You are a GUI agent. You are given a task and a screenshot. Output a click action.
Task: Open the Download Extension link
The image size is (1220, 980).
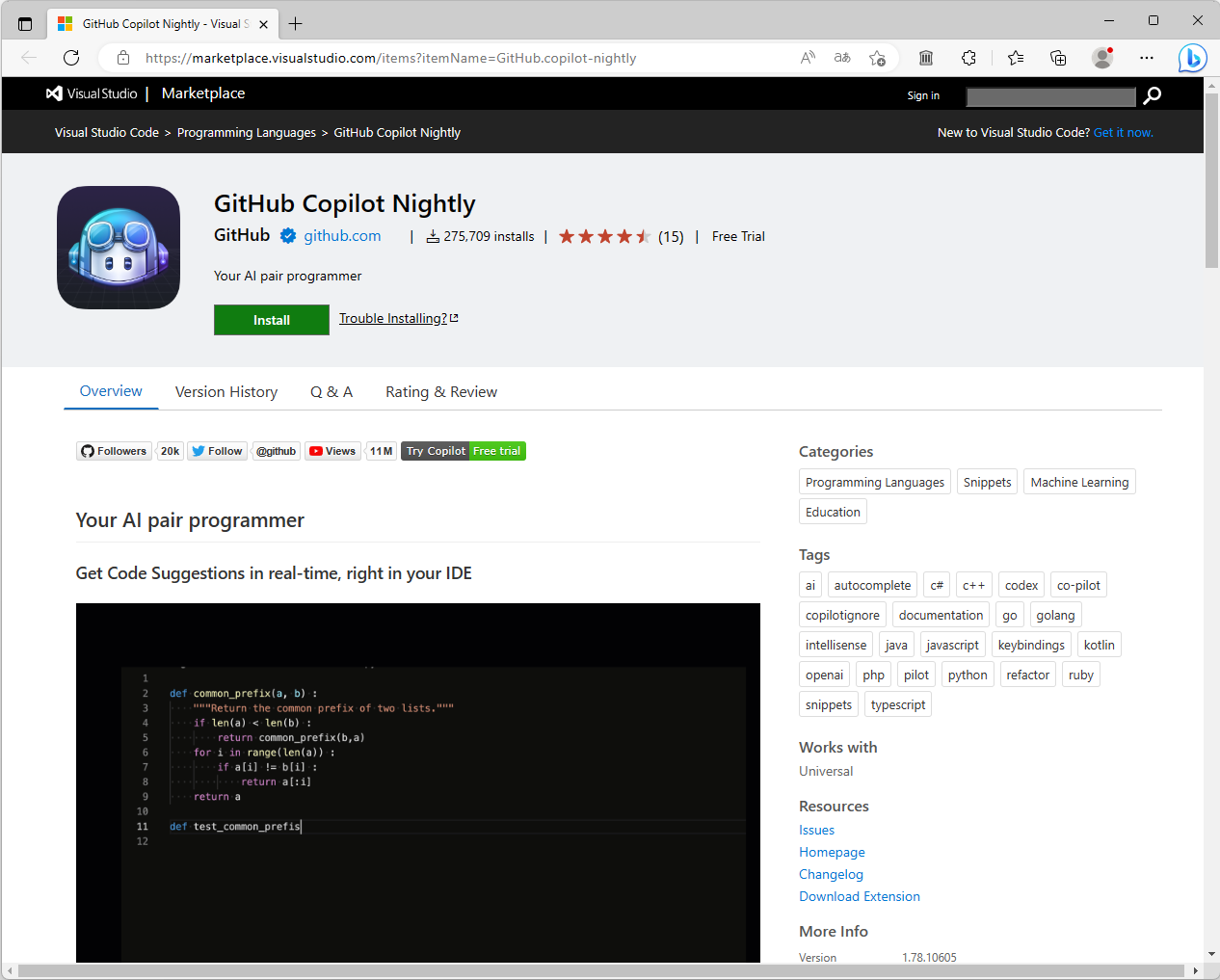click(x=859, y=896)
